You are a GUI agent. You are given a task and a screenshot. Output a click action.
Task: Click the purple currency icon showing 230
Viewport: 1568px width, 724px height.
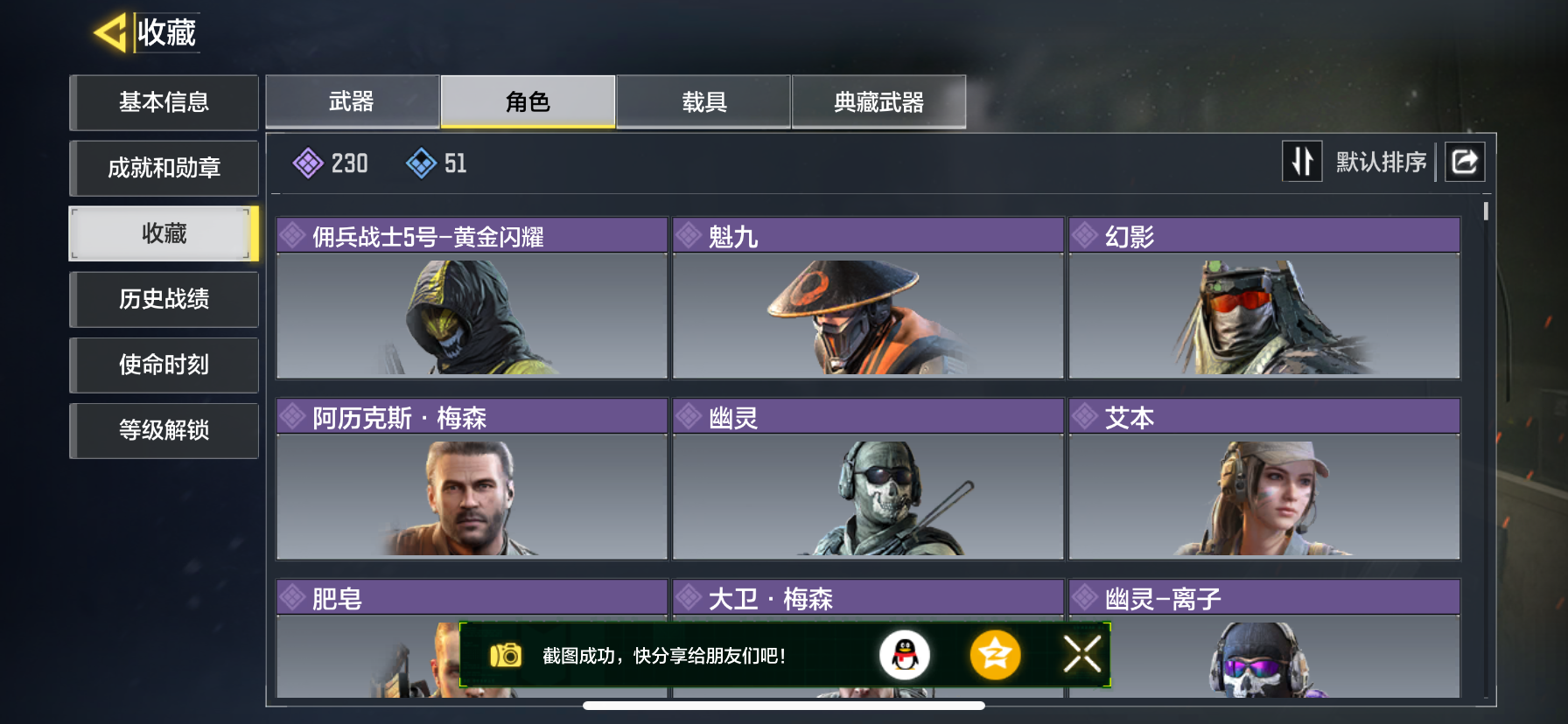pyautogui.click(x=308, y=163)
